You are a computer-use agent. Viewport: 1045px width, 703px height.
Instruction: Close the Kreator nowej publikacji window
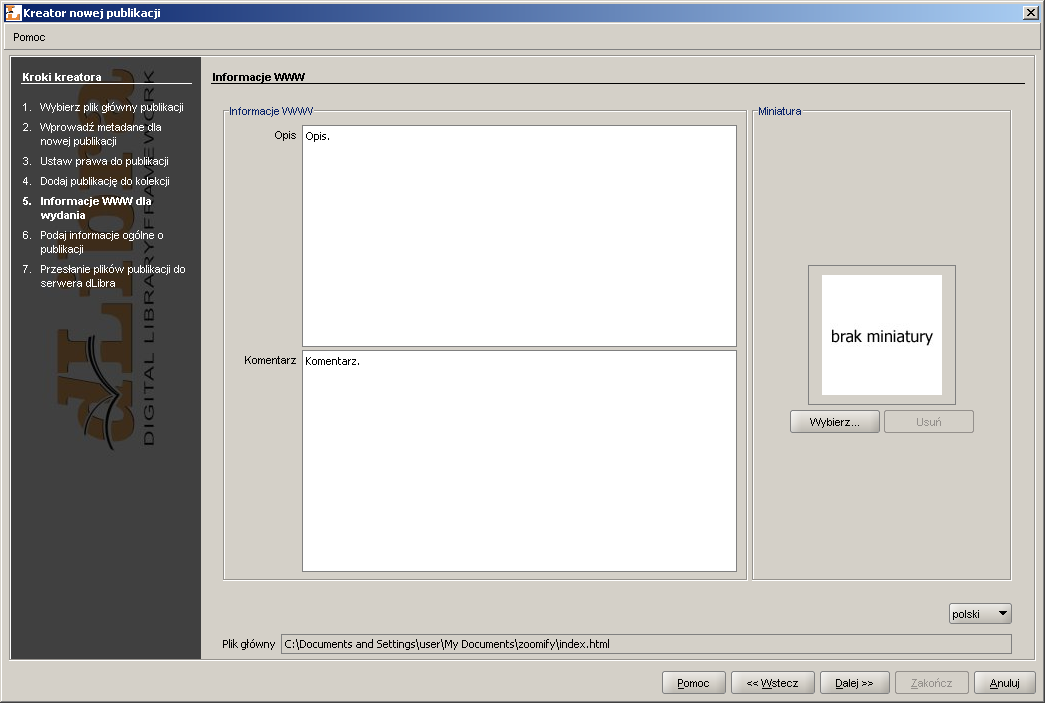(x=1030, y=13)
